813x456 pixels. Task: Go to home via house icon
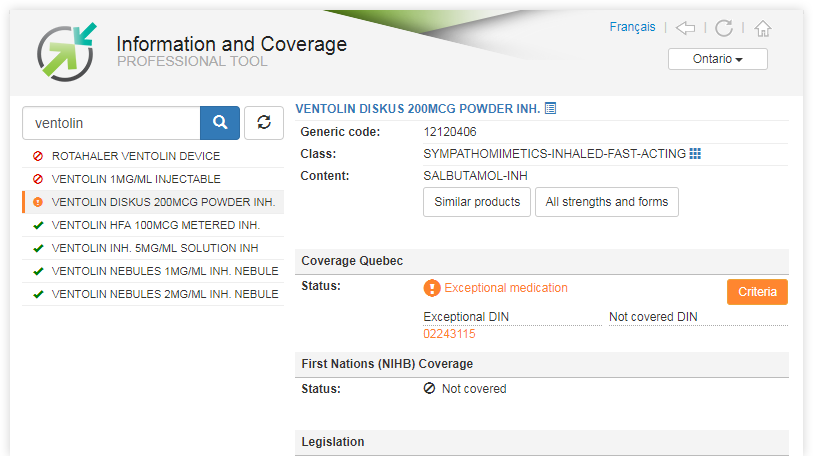(763, 28)
